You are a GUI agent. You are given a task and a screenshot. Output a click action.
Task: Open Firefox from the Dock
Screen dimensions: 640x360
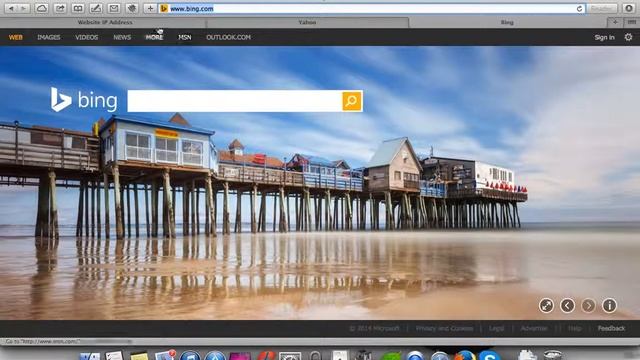pos(465,356)
